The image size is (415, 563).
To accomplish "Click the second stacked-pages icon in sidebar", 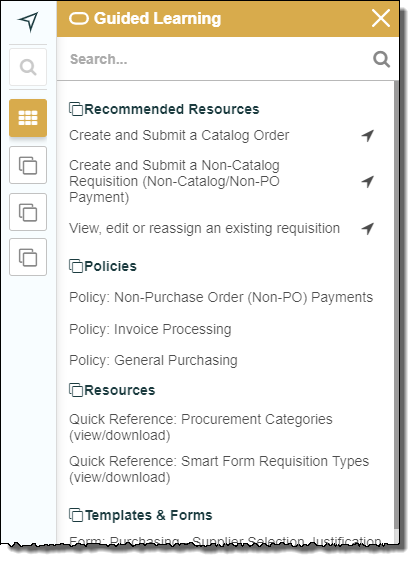I will (28, 212).
